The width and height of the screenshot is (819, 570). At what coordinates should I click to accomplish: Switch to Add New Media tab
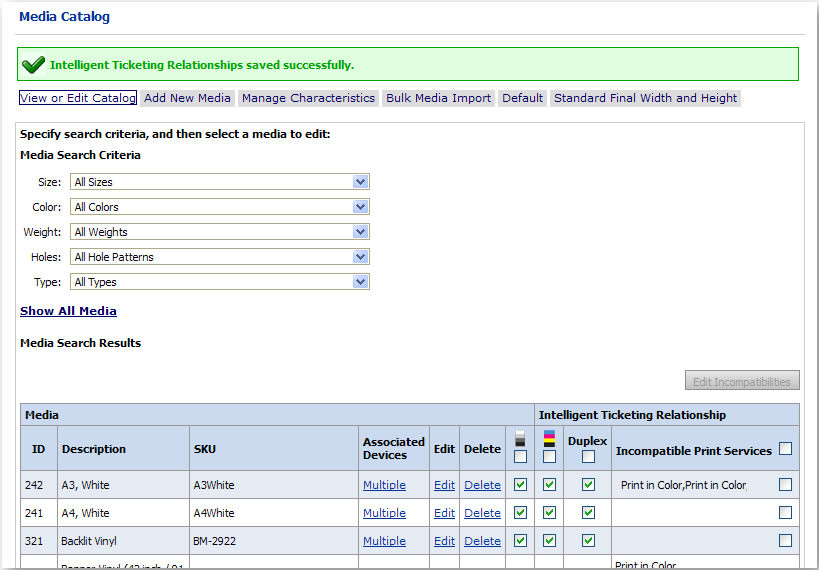pyautogui.click(x=187, y=98)
